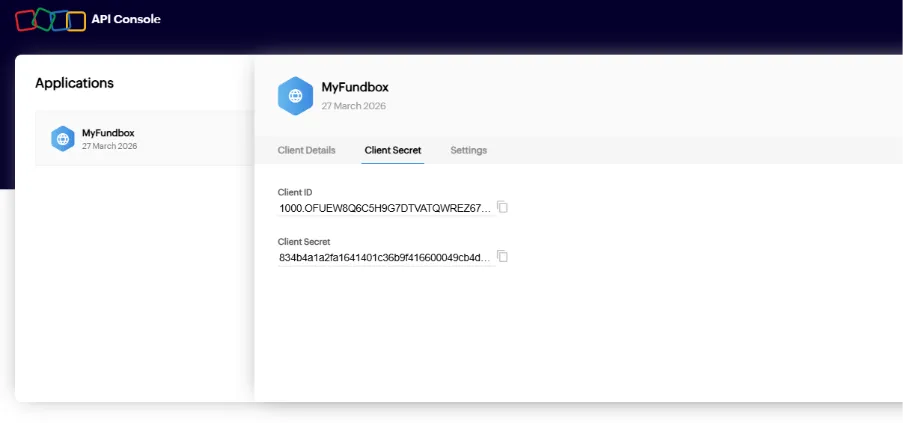Copy the Client ID value
The width and height of the screenshot is (903, 423).
pos(502,207)
